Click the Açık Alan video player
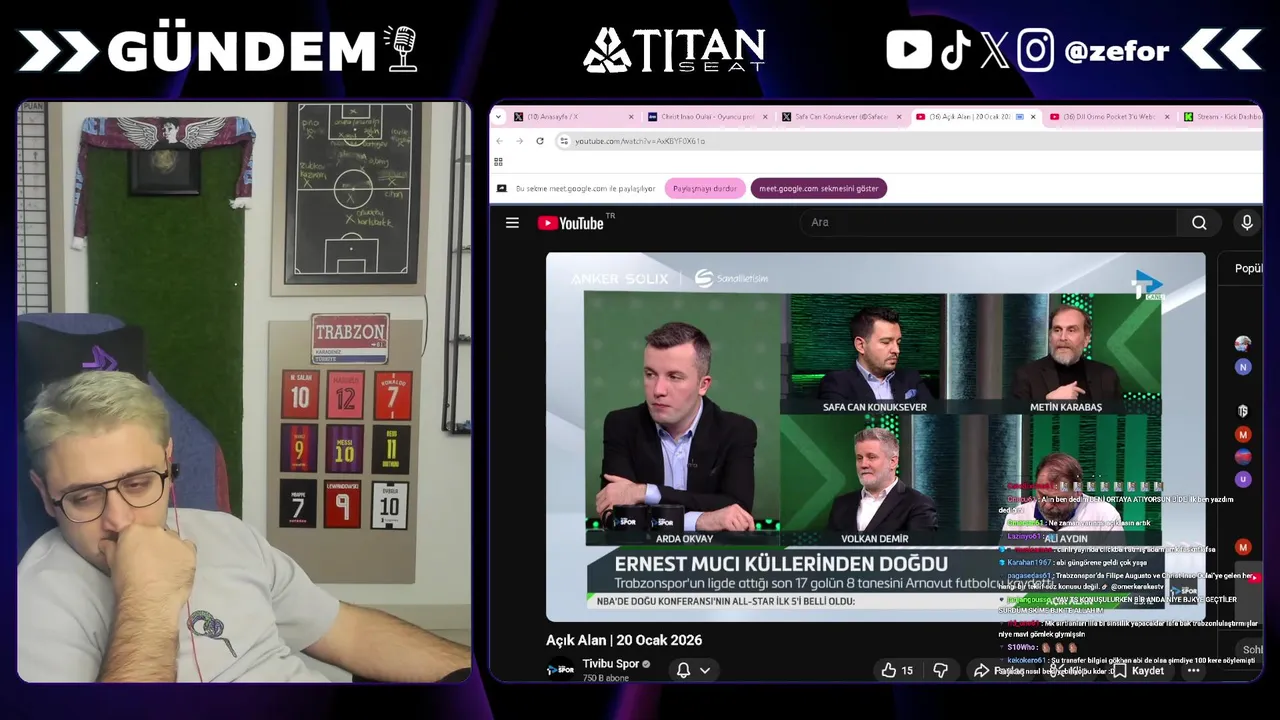 [875, 437]
